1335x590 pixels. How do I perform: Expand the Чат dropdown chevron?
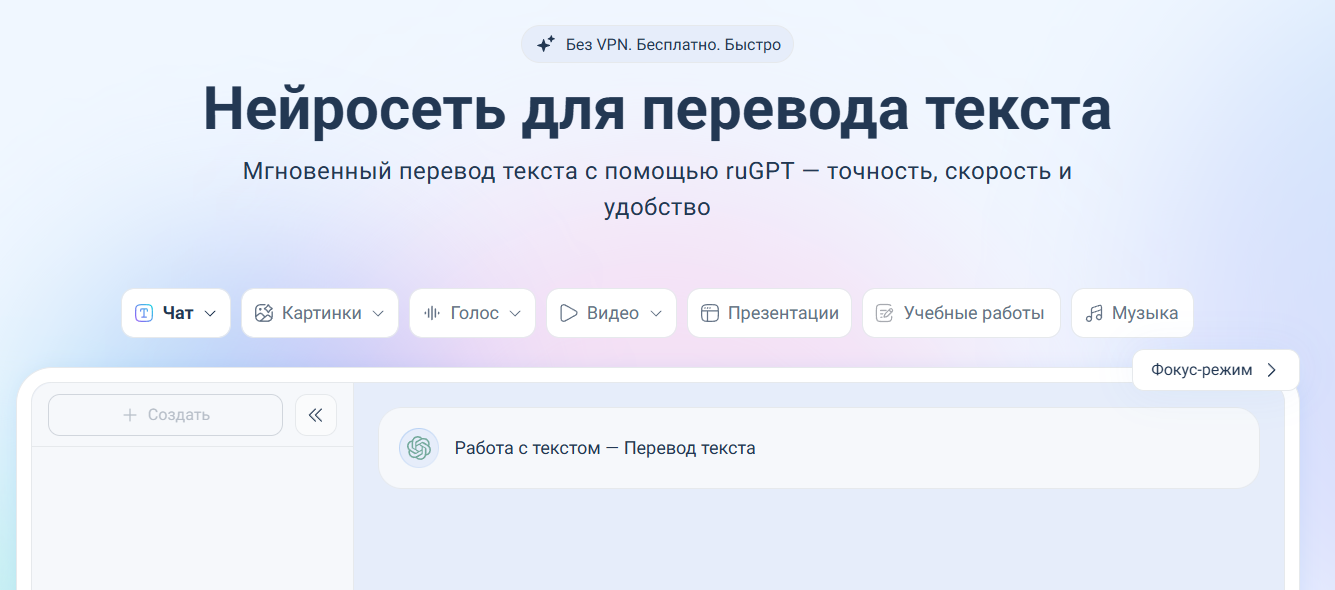coord(210,313)
